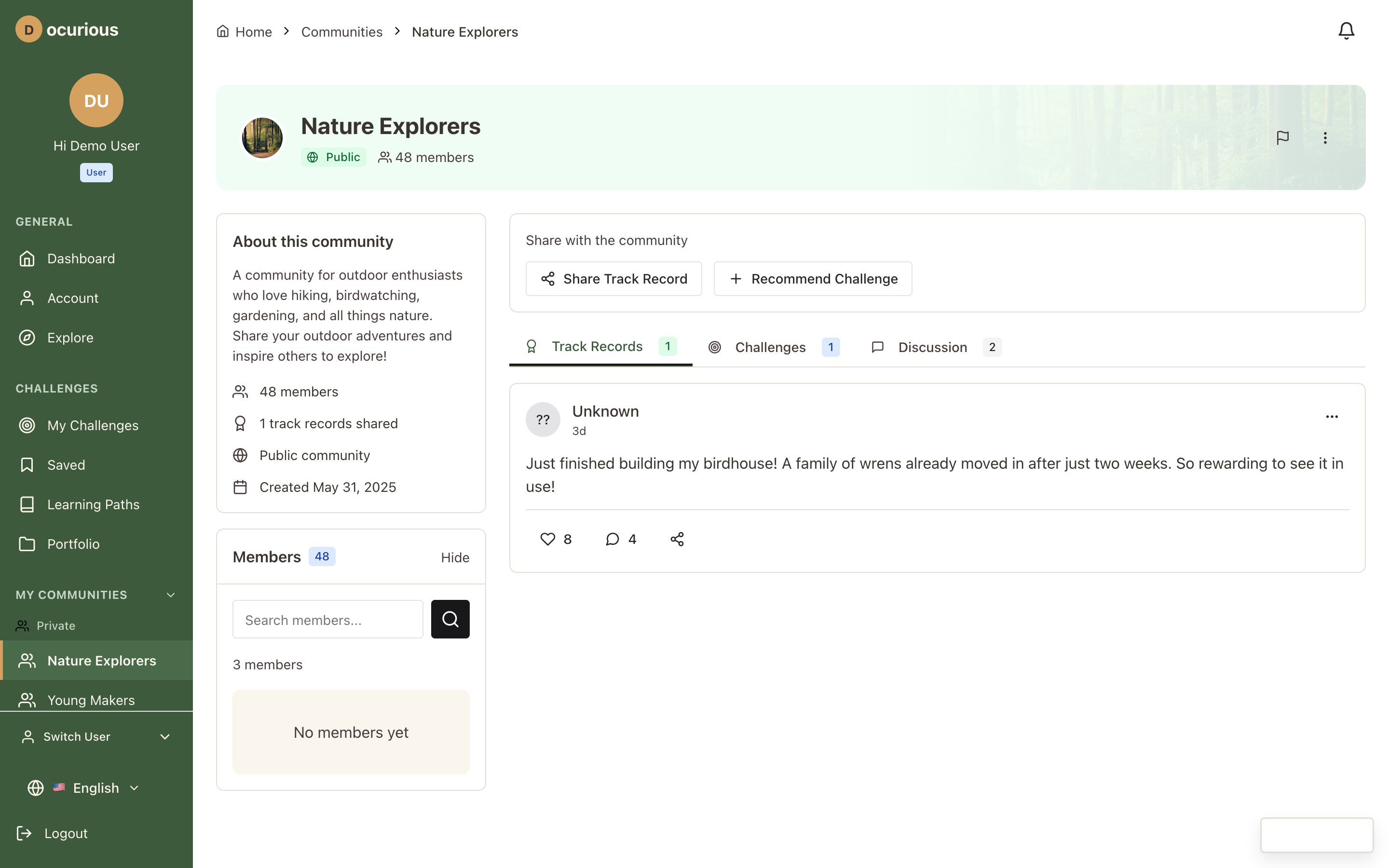Click the Share Track Record button
The width and height of the screenshot is (1389, 868).
[613, 279]
